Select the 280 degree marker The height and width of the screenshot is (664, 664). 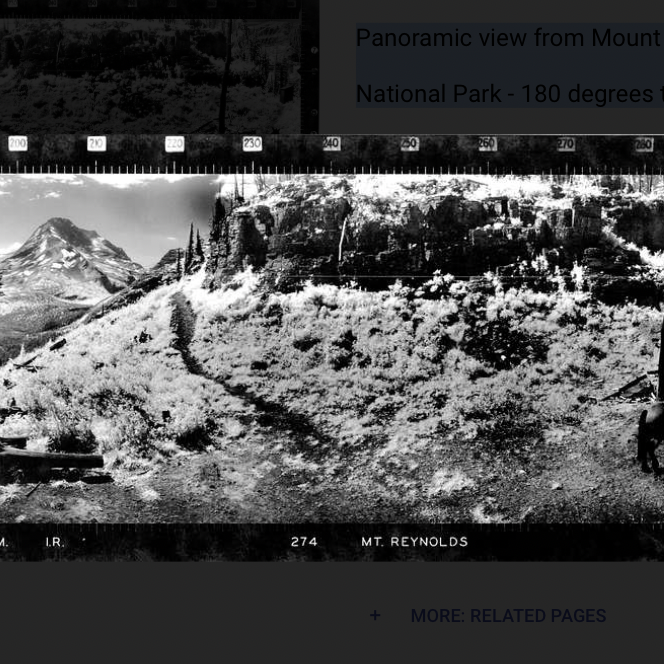point(644,144)
